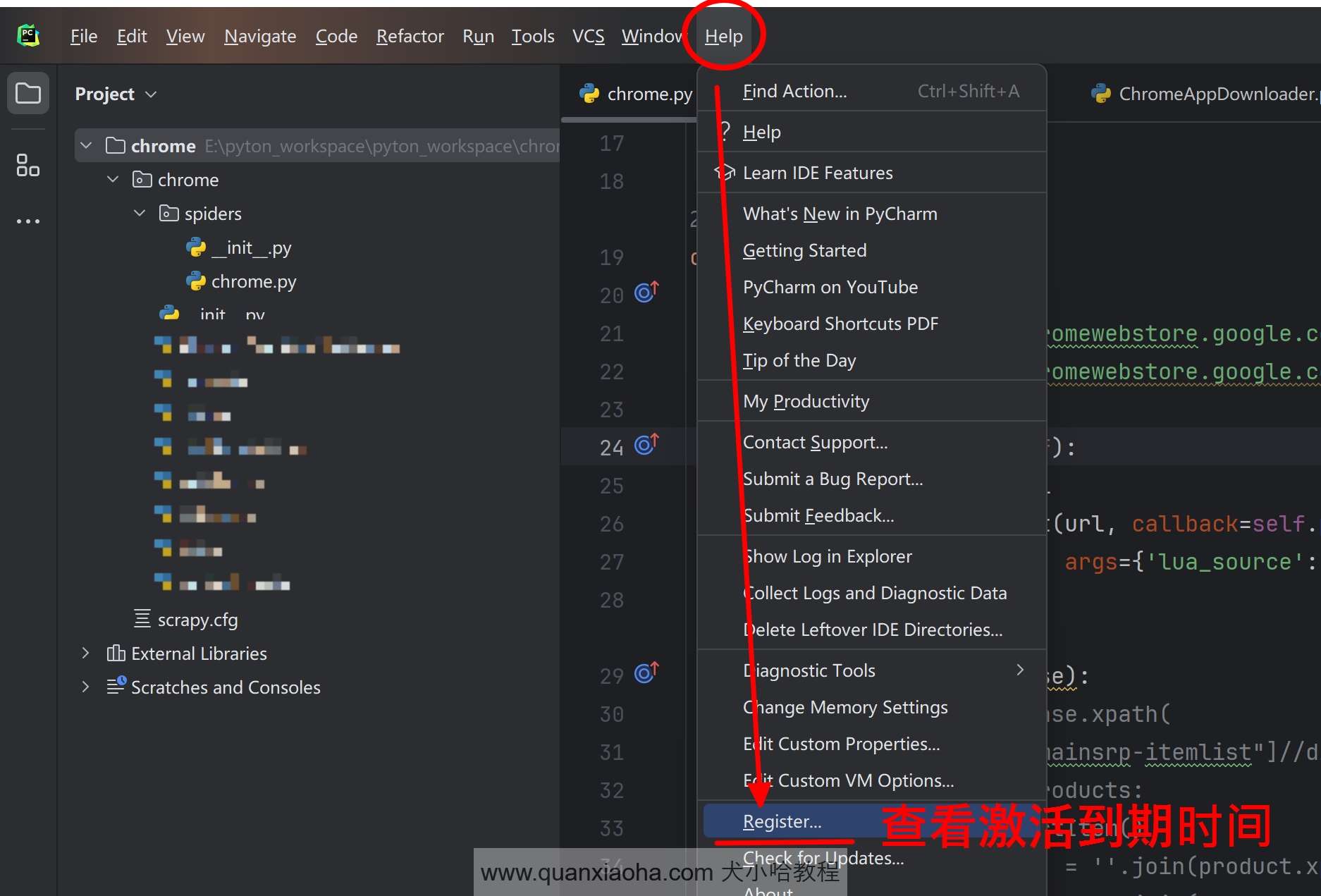Open the View menu
This screenshot has height=896, width=1321.
185,36
